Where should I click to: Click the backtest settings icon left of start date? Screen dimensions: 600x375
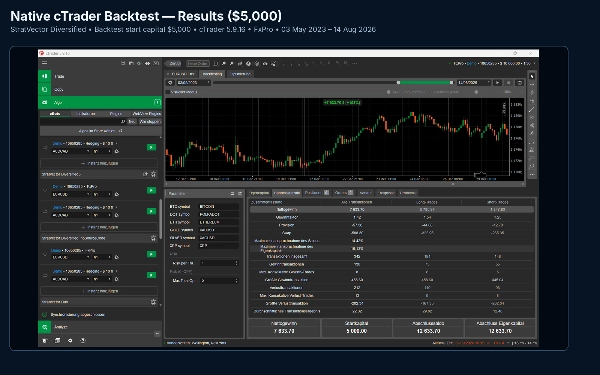(x=170, y=82)
